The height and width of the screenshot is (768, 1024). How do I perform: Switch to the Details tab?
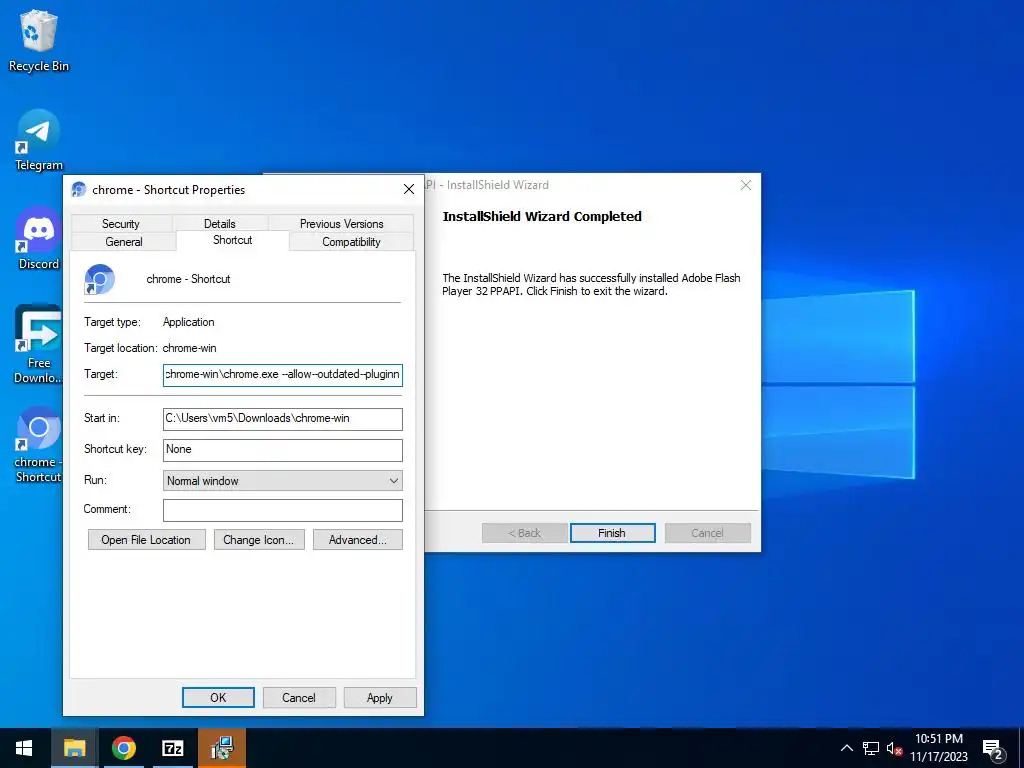(219, 223)
